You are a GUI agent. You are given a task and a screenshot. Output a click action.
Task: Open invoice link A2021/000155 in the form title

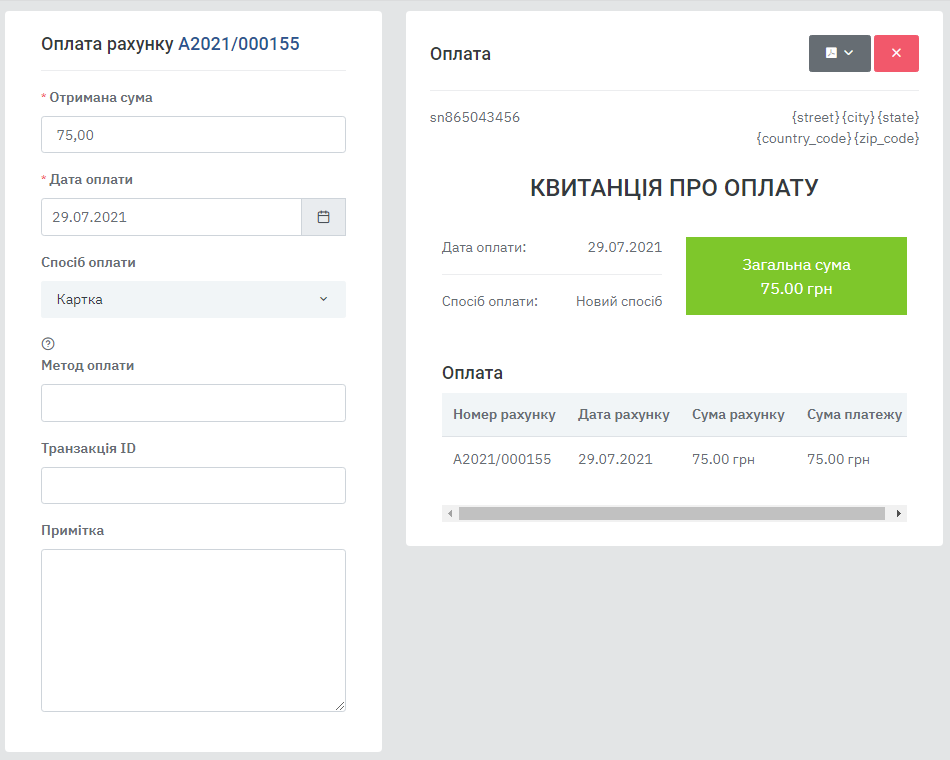tap(238, 44)
